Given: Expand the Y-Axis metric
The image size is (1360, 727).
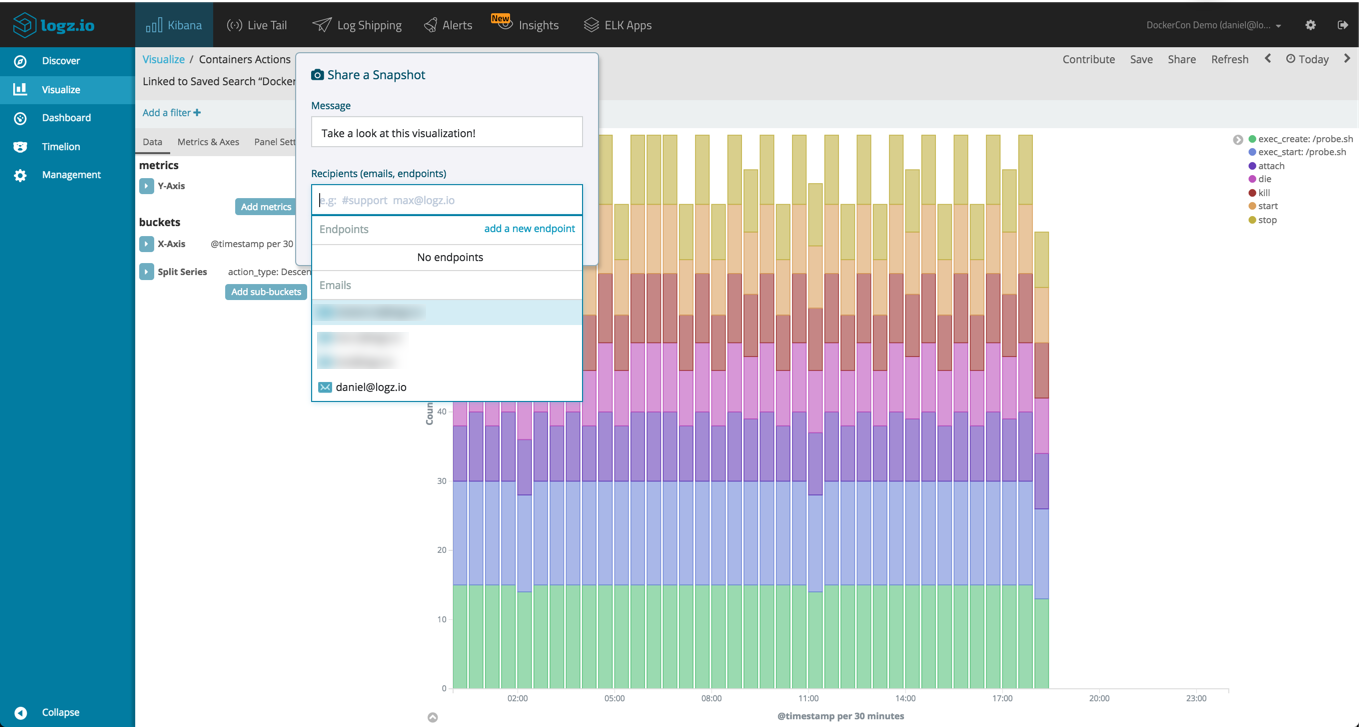Looking at the screenshot, I should [x=146, y=186].
